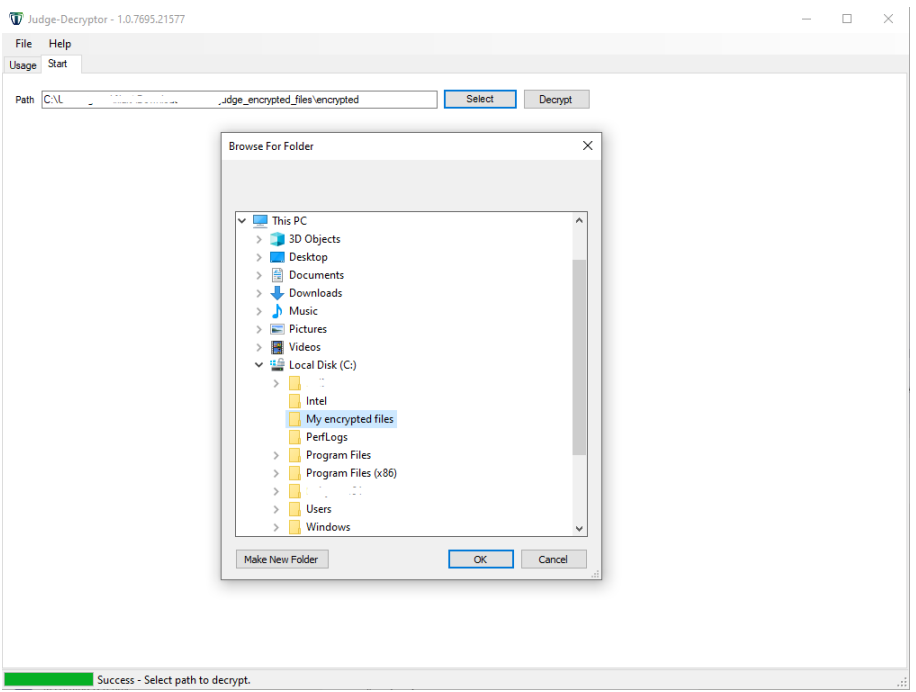Open the Help menu

60,44
